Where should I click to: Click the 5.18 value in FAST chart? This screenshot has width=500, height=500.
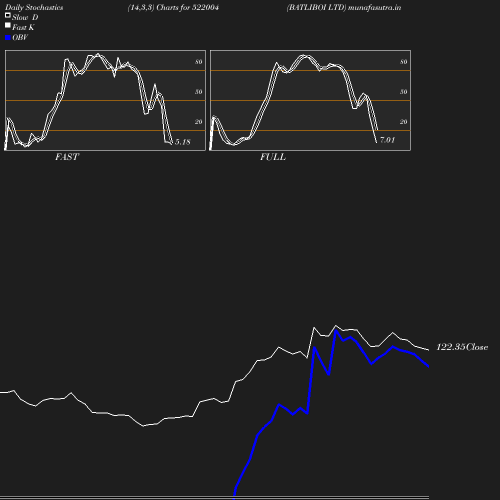click(x=183, y=142)
